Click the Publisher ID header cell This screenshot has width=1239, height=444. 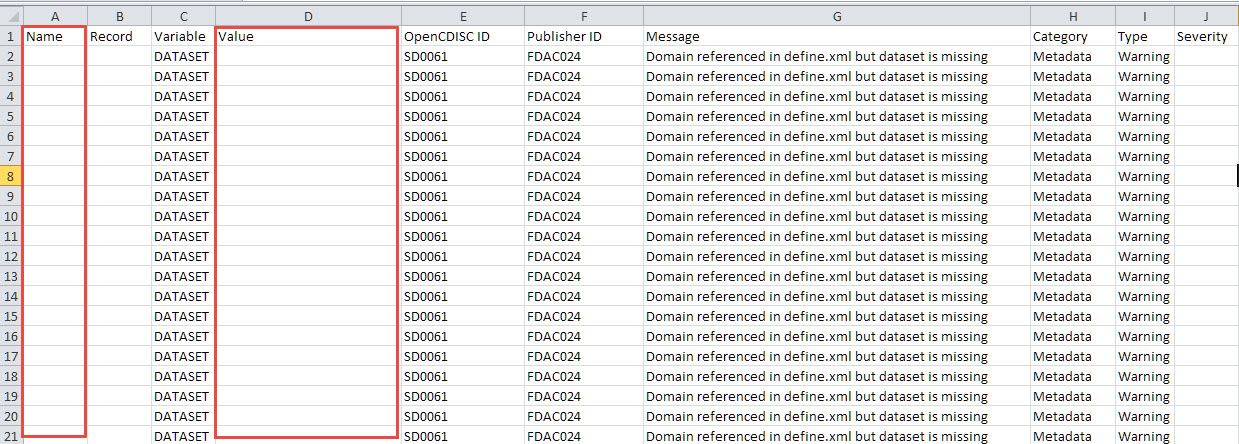click(583, 36)
